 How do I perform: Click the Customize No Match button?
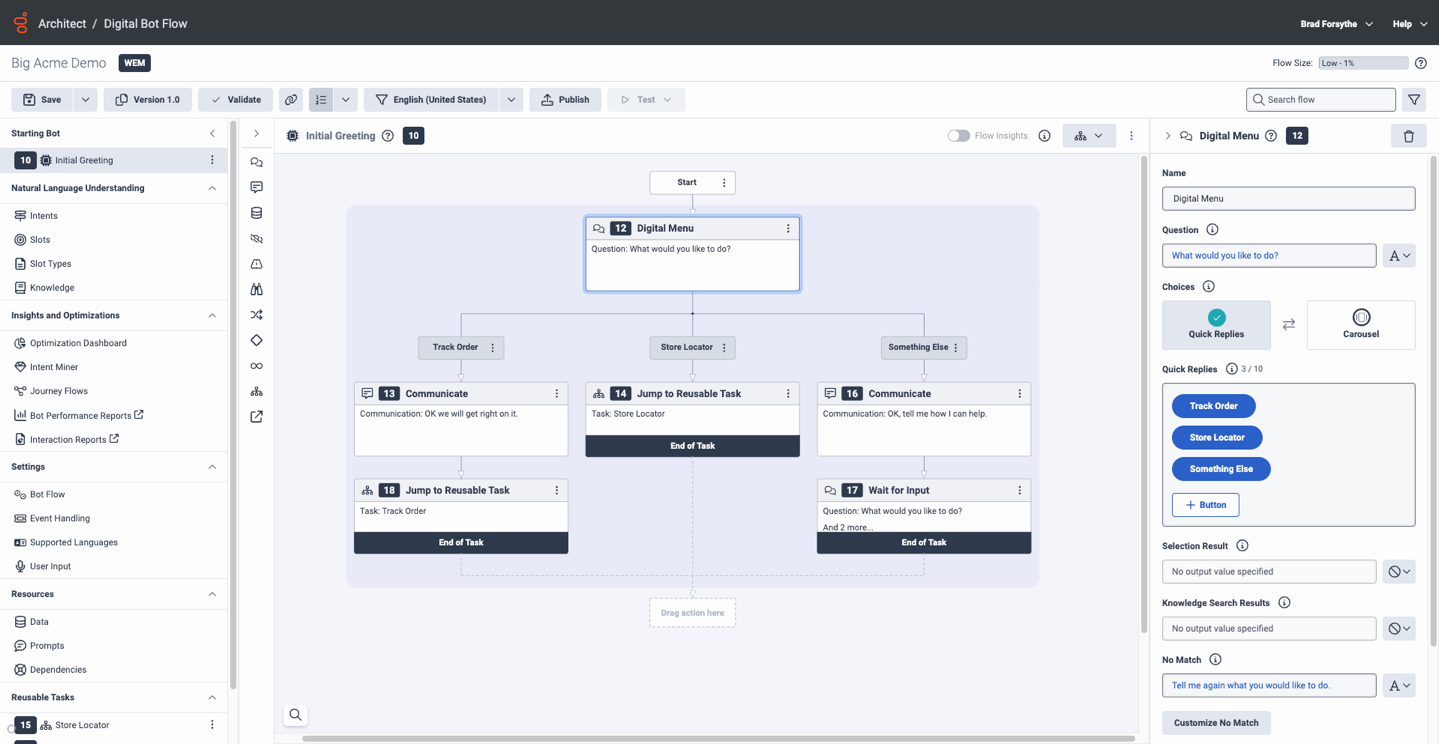(x=1216, y=723)
